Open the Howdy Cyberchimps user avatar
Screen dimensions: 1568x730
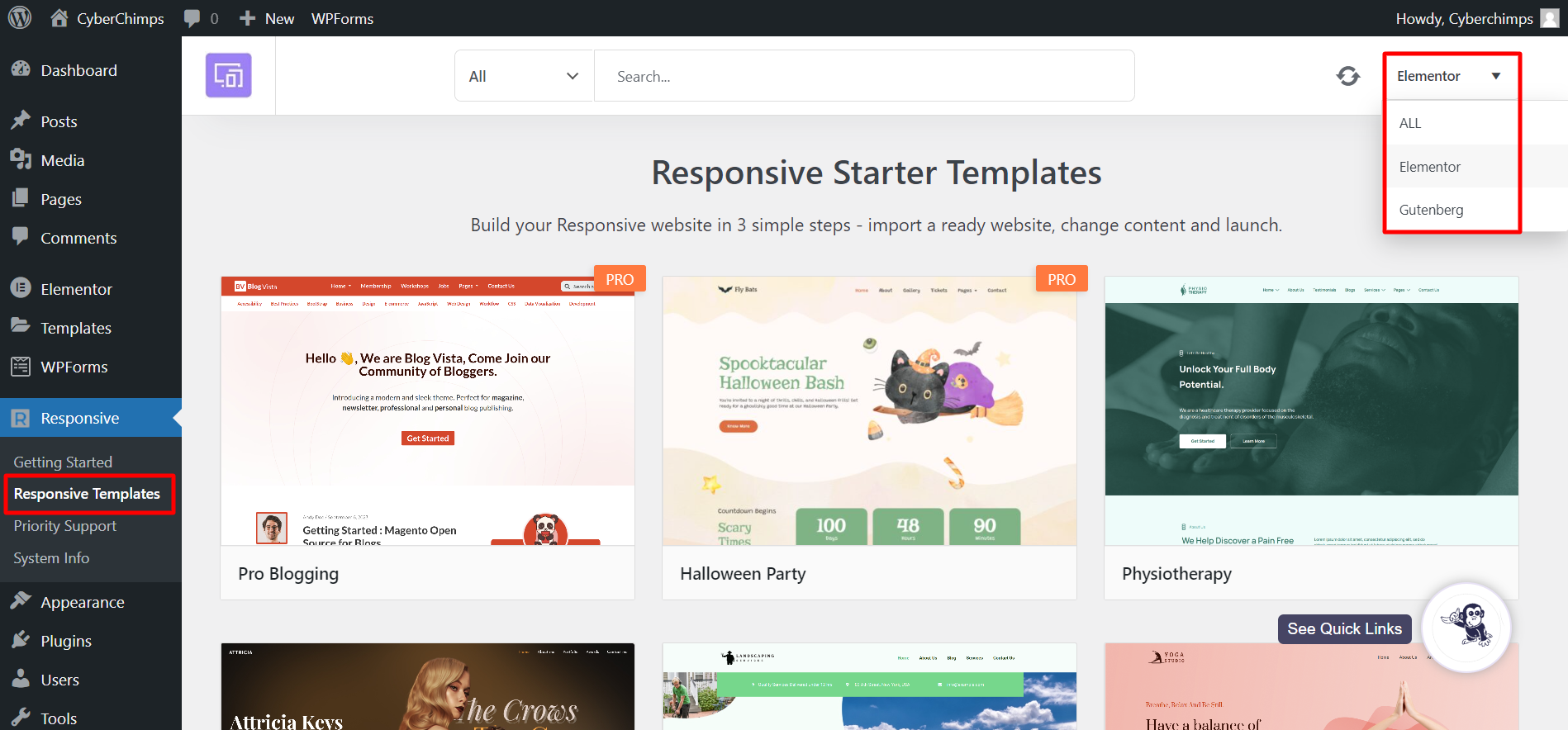click(1550, 18)
